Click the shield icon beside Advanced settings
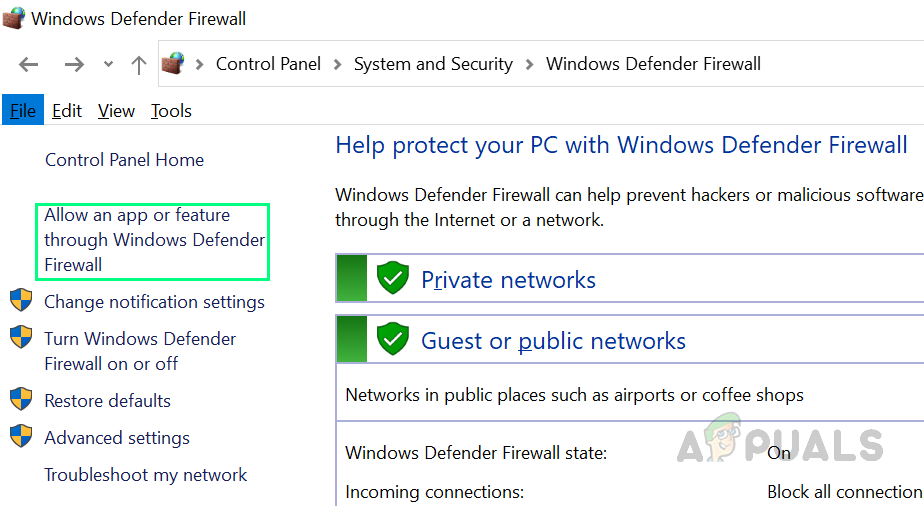 (x=21, y=437)
